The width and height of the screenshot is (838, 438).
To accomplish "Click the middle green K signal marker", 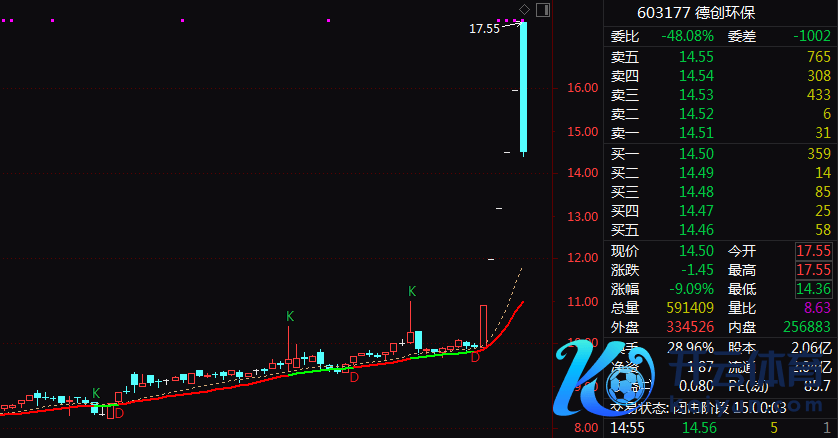I will pos(290,317).
